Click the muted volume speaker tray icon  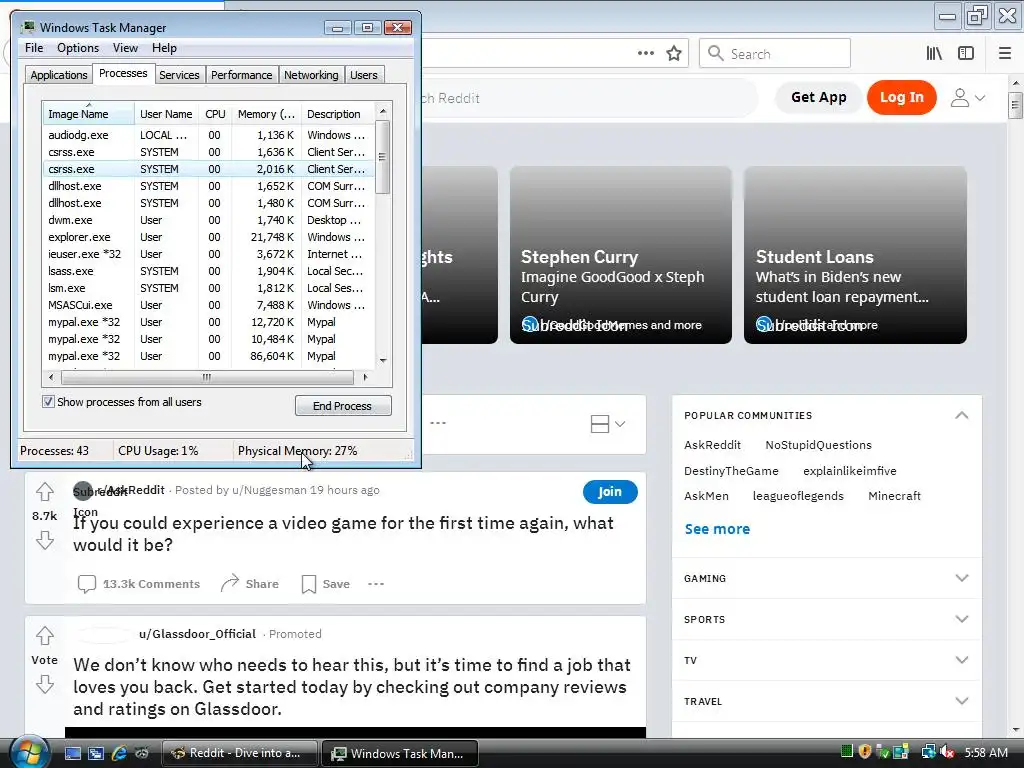(948, 753)
